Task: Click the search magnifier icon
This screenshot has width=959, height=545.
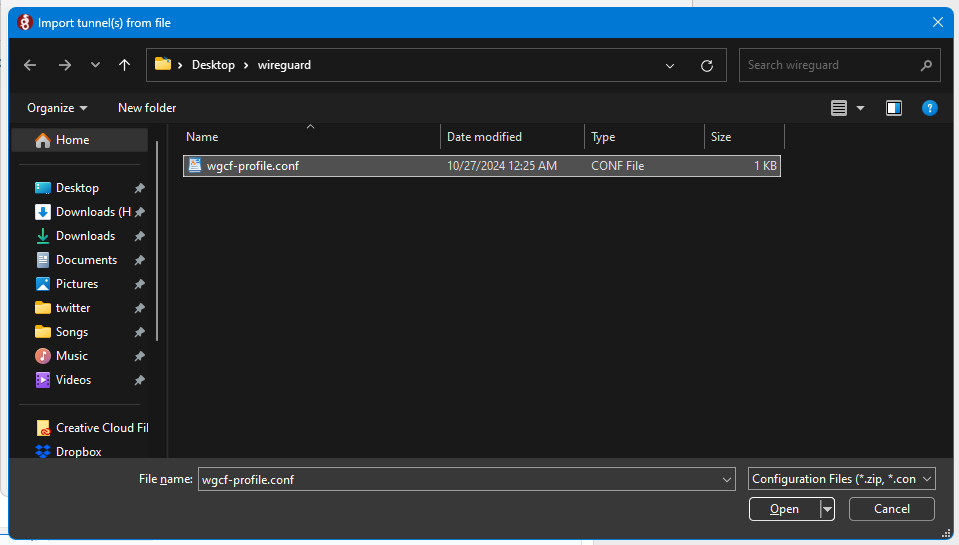Action: (x=926, y=65)
